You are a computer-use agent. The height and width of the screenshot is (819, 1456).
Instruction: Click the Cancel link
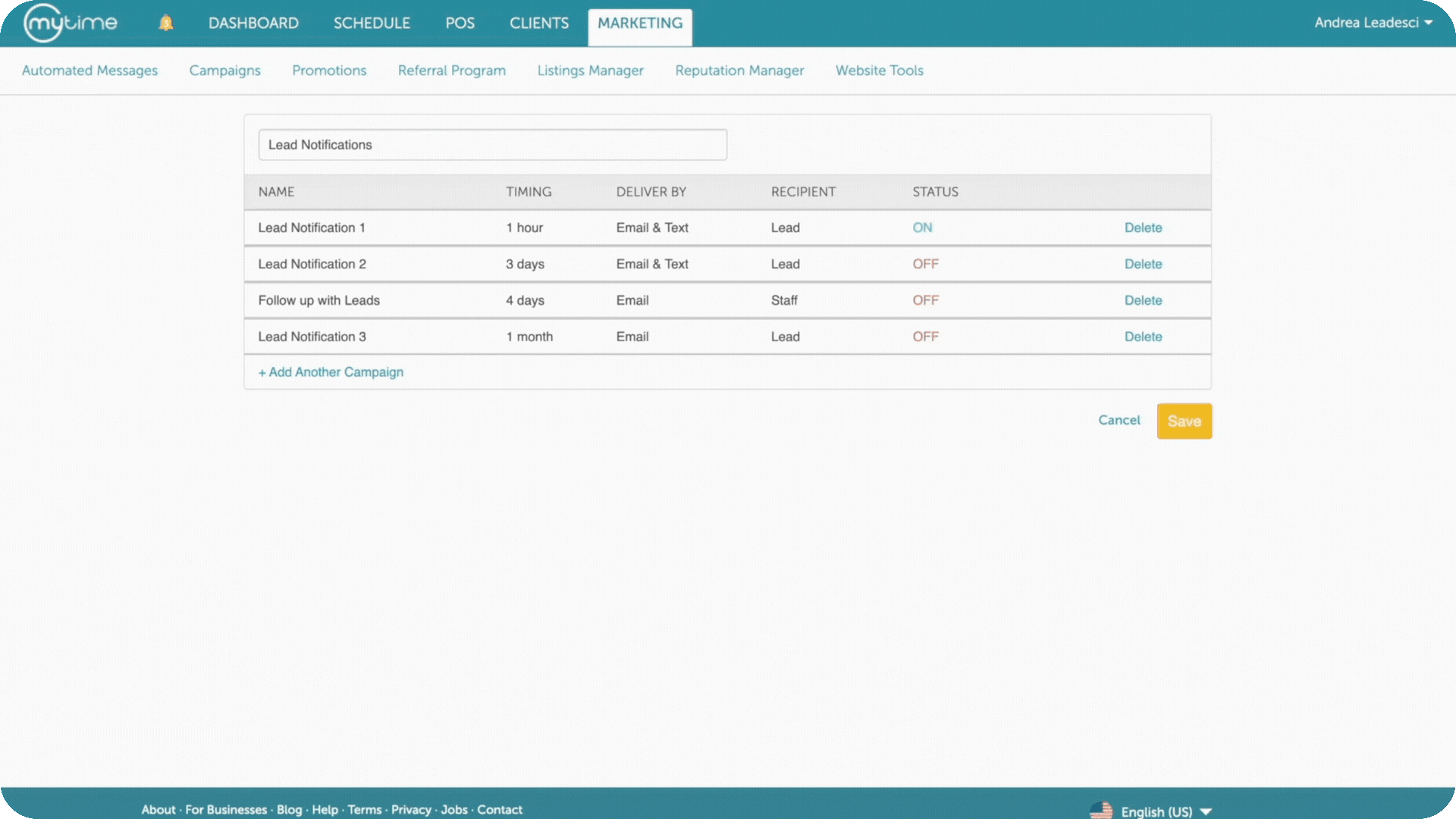coord(1119,420)
